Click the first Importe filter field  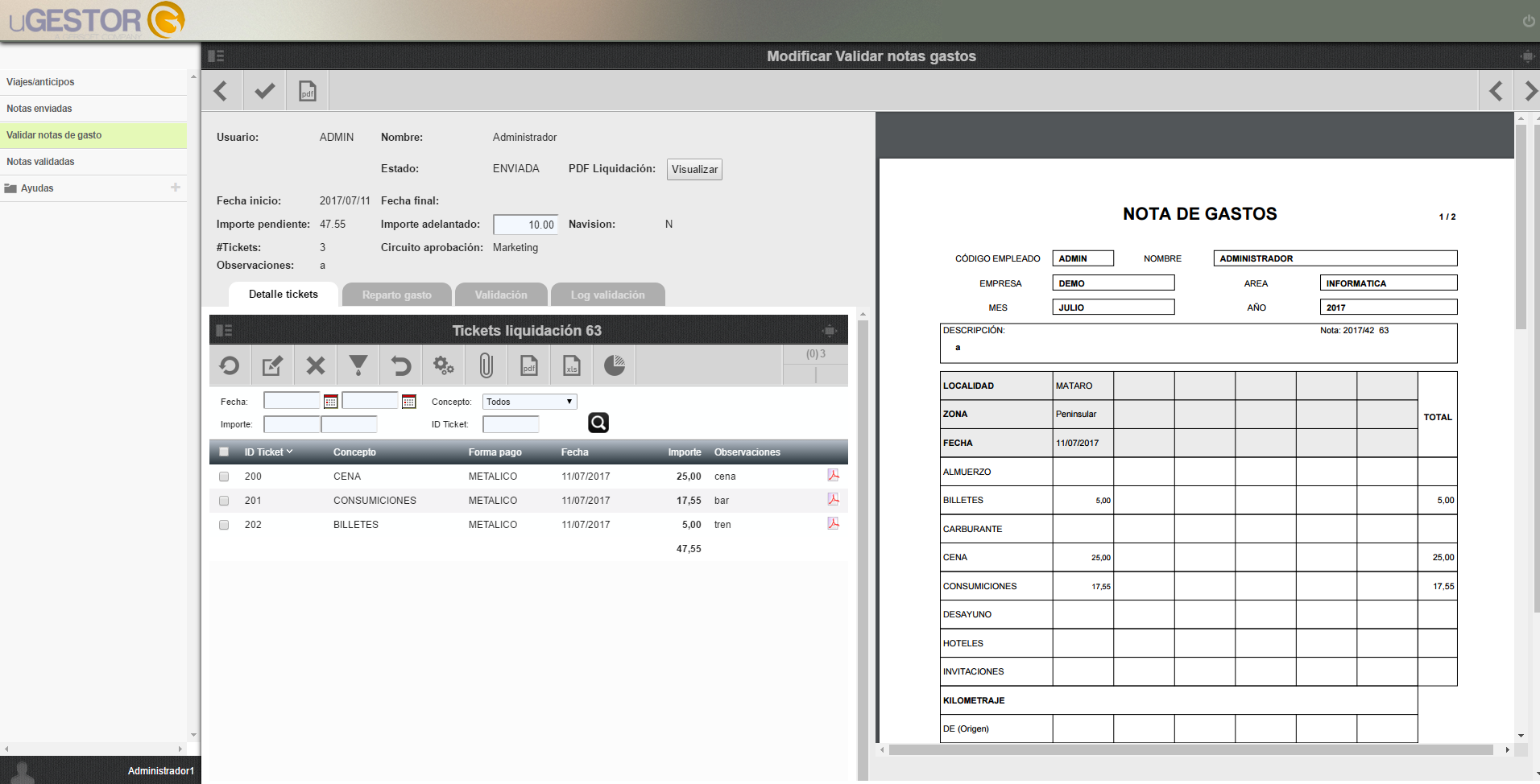(292, 424)
